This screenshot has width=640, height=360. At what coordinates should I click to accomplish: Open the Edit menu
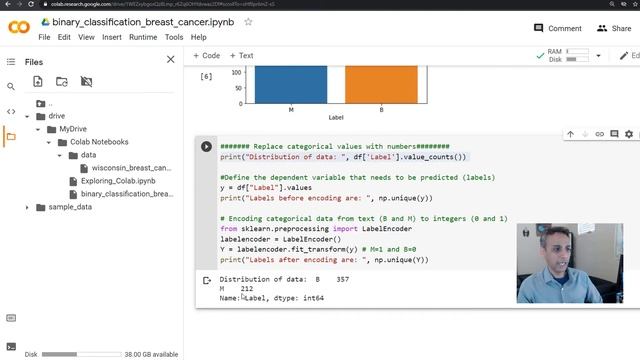click(64, 37)
